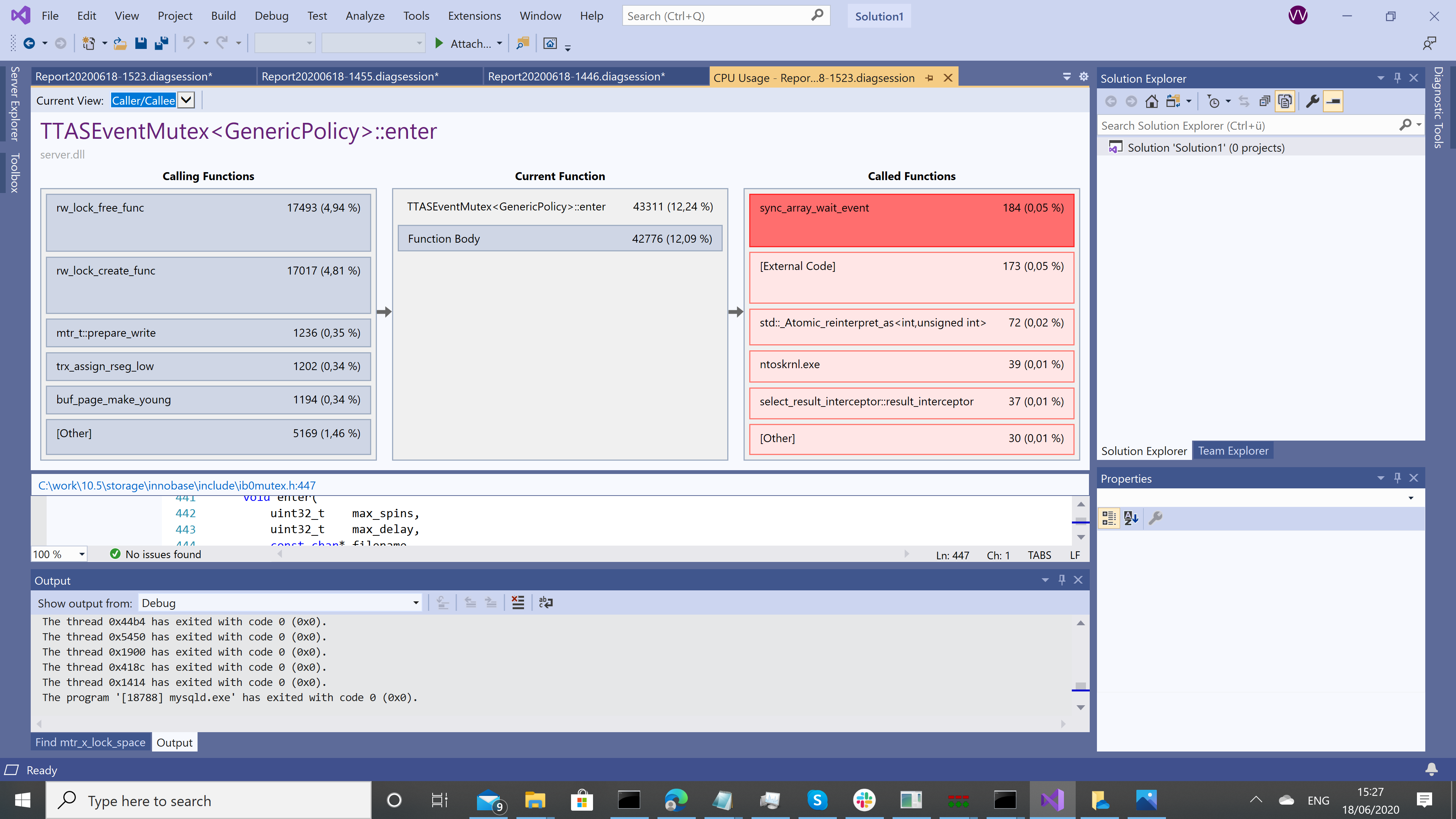
Task: Toggle word wrap in the Output pane
Action: pyautogui.click(x=546, y=602)
